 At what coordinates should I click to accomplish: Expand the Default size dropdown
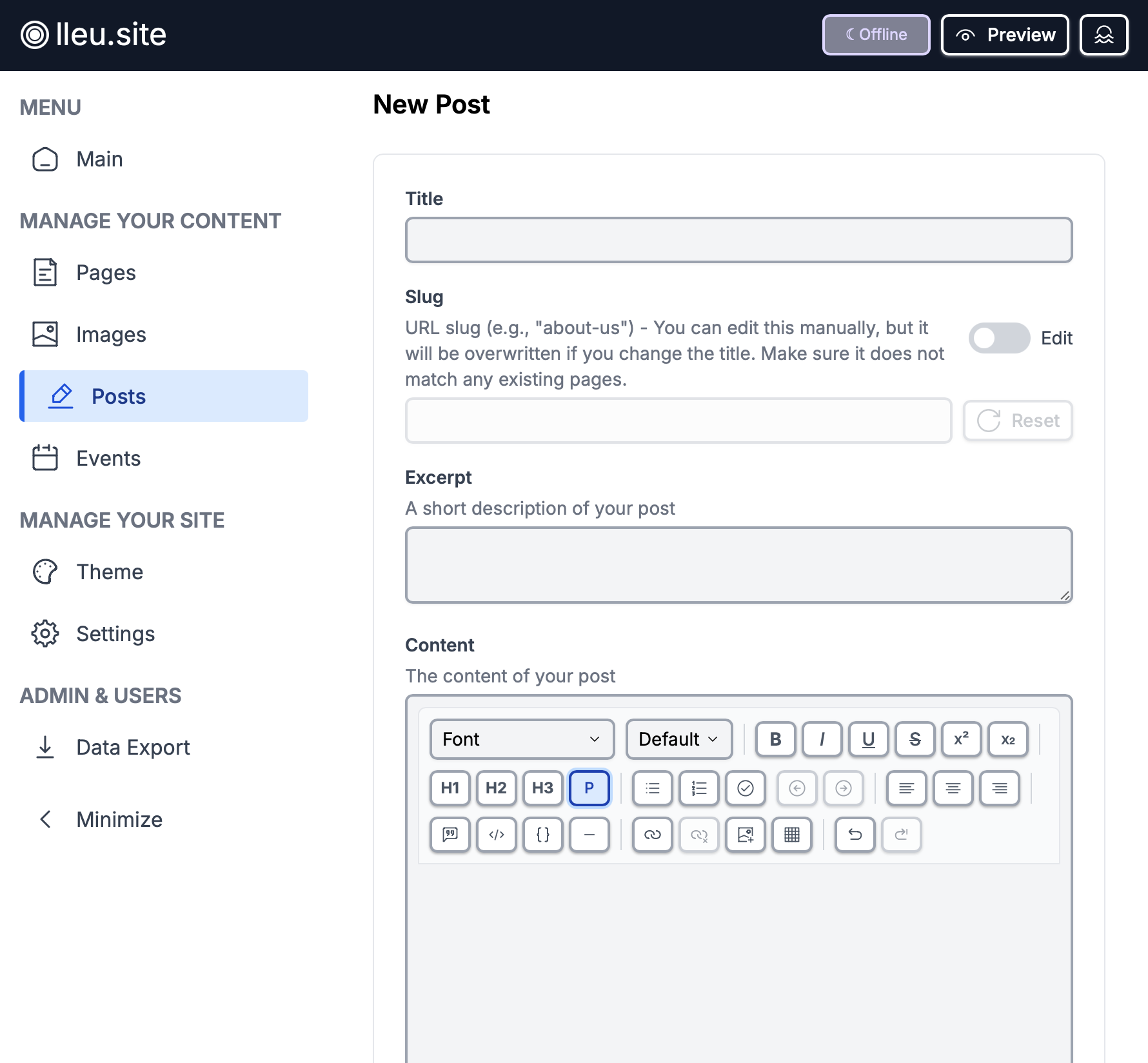coord(678,739)
